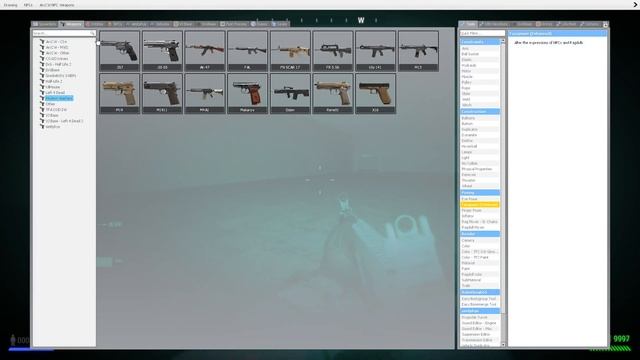Spawn the .357 revolver weapon icon
Screen dimensions: 640x360
(x=120, y=51)
